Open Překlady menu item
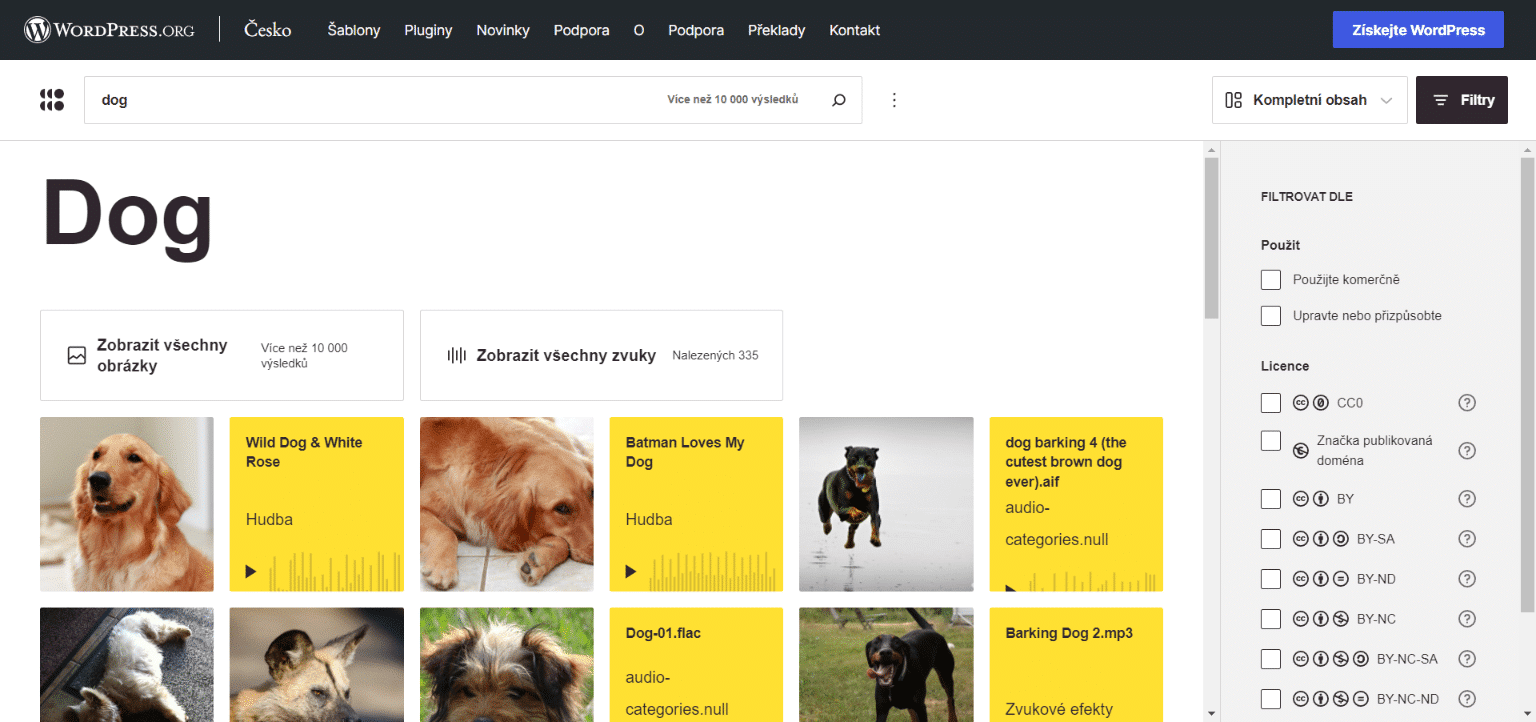1536x722 pixels. coord(776,30)
